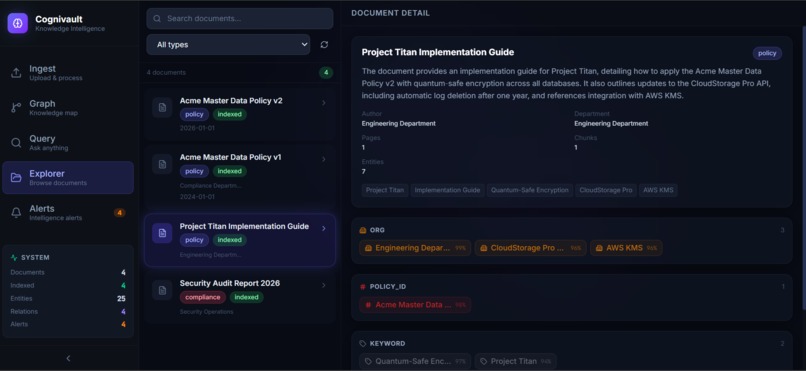The width and height of the screenshot is (806, 371).
Task: Click the Project Titan Implementation Guide file icon
Action: (x=162, y=233)
